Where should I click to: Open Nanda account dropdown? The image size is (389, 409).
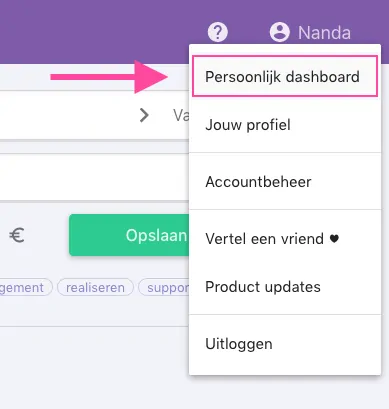[x=310, y=32]
